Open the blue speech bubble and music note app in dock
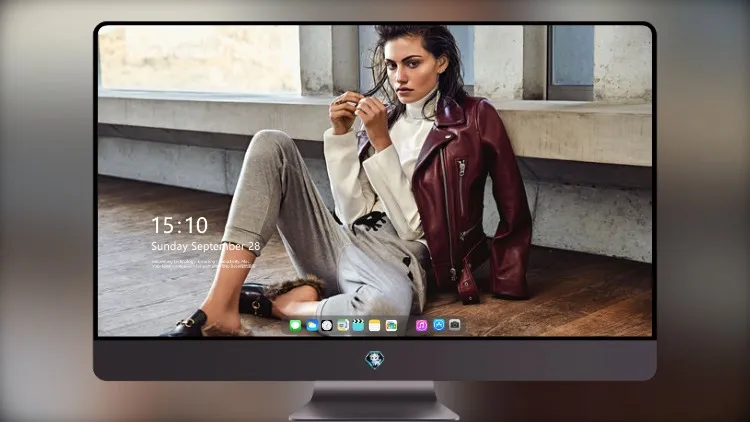The image size is (750, 422). [343, 325]
